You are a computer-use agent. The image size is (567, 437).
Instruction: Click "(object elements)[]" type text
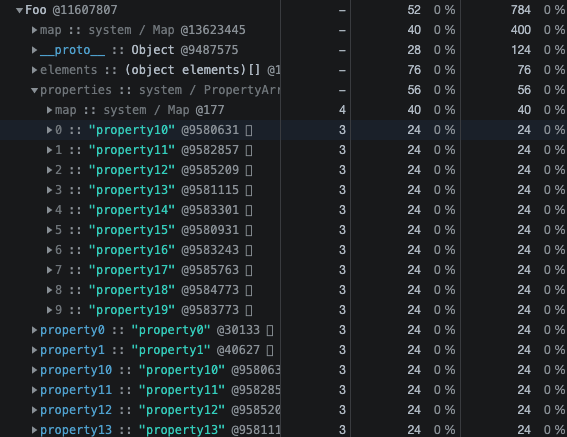pos(192,70)
